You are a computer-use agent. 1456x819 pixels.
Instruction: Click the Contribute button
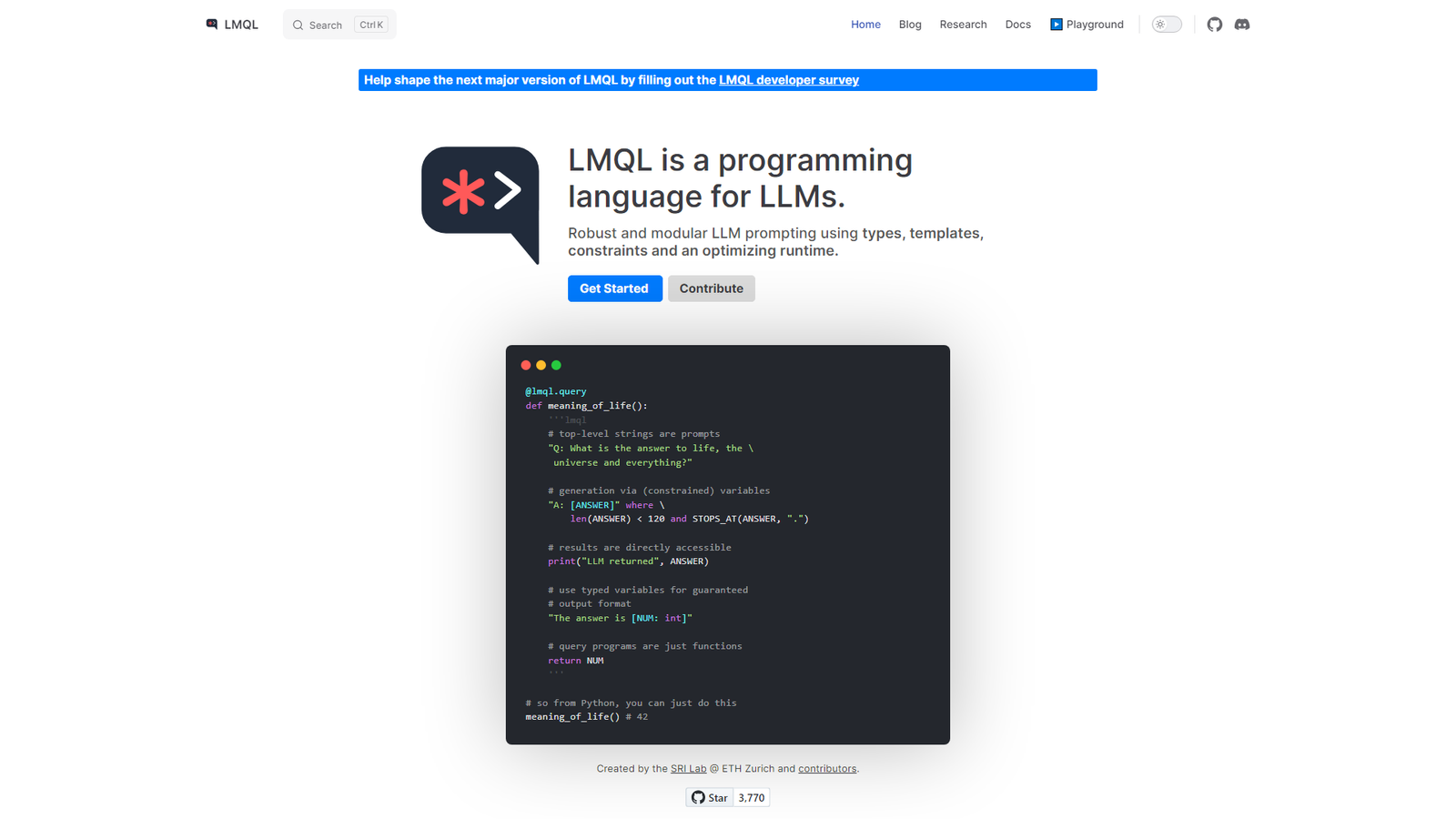pos(712,288)
